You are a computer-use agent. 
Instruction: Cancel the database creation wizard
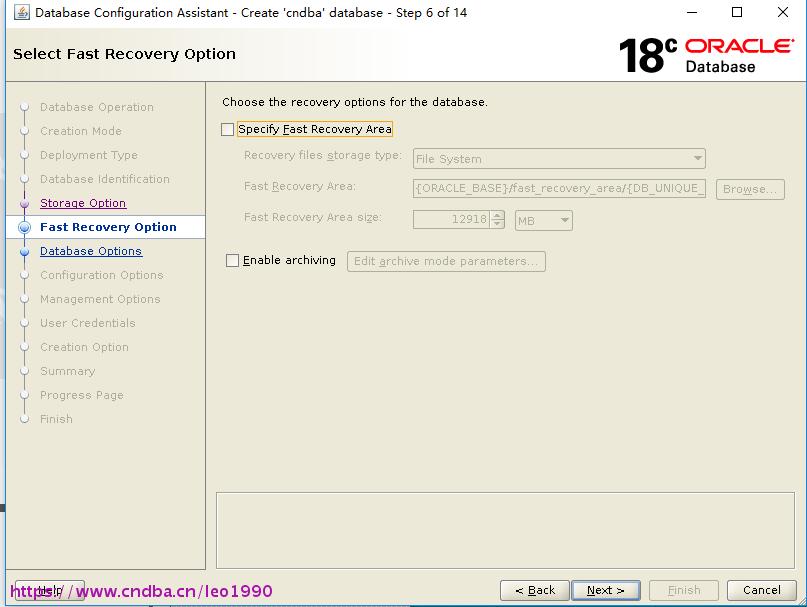[762, 590]
